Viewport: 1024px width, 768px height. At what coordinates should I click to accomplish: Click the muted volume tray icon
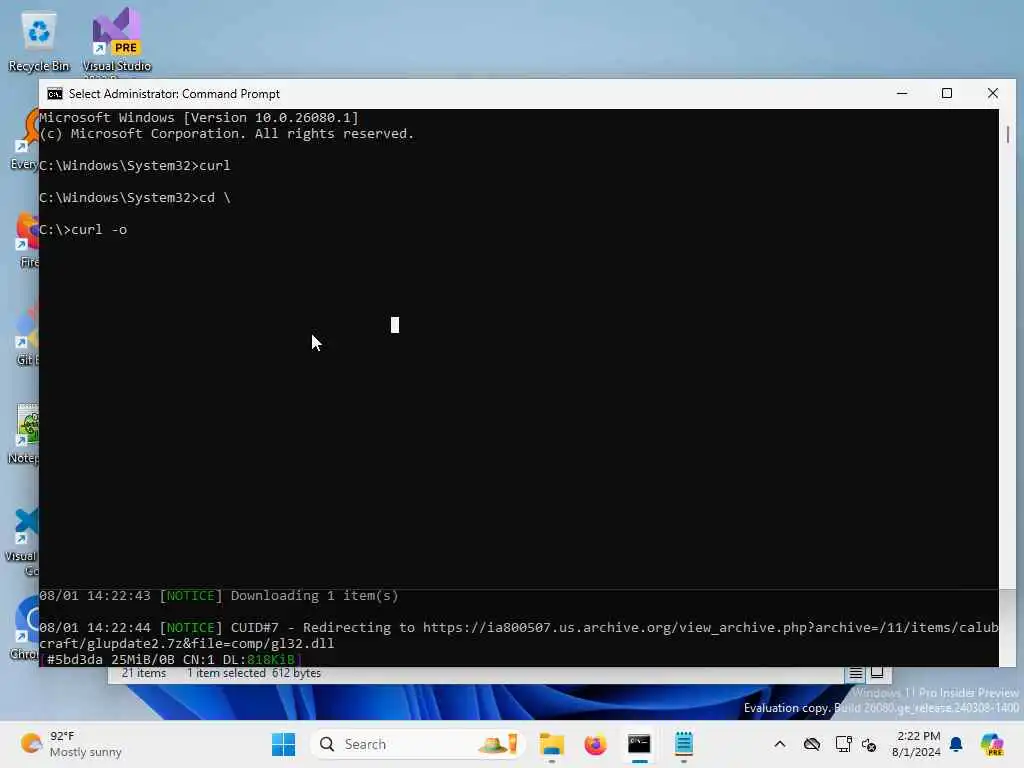click(869, 744)
